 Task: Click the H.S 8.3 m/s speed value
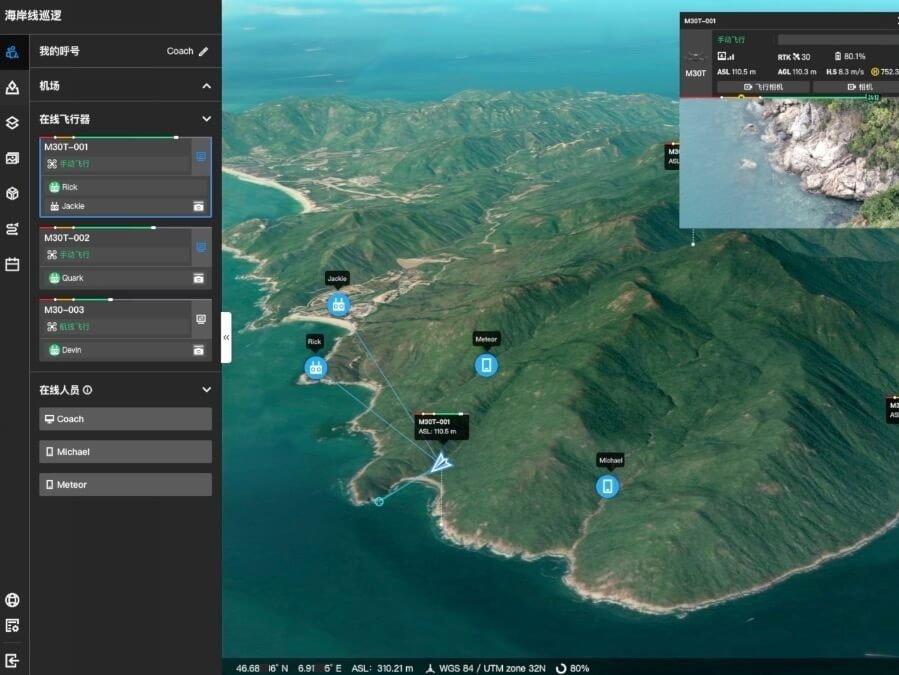(x=845, y=72)
